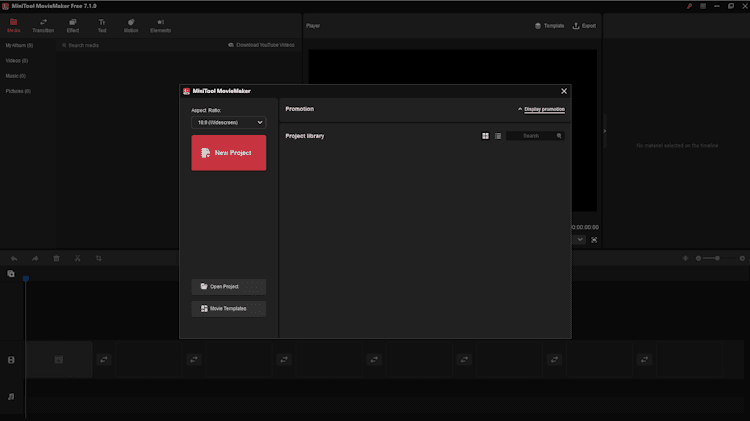Open the Aspect Ratio 16:9 dropdown
750x421 pixels.
coord(228,122)
